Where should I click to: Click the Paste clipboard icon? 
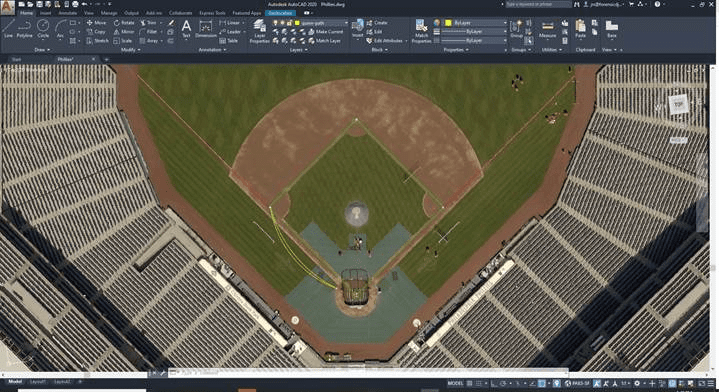point(581,29)
